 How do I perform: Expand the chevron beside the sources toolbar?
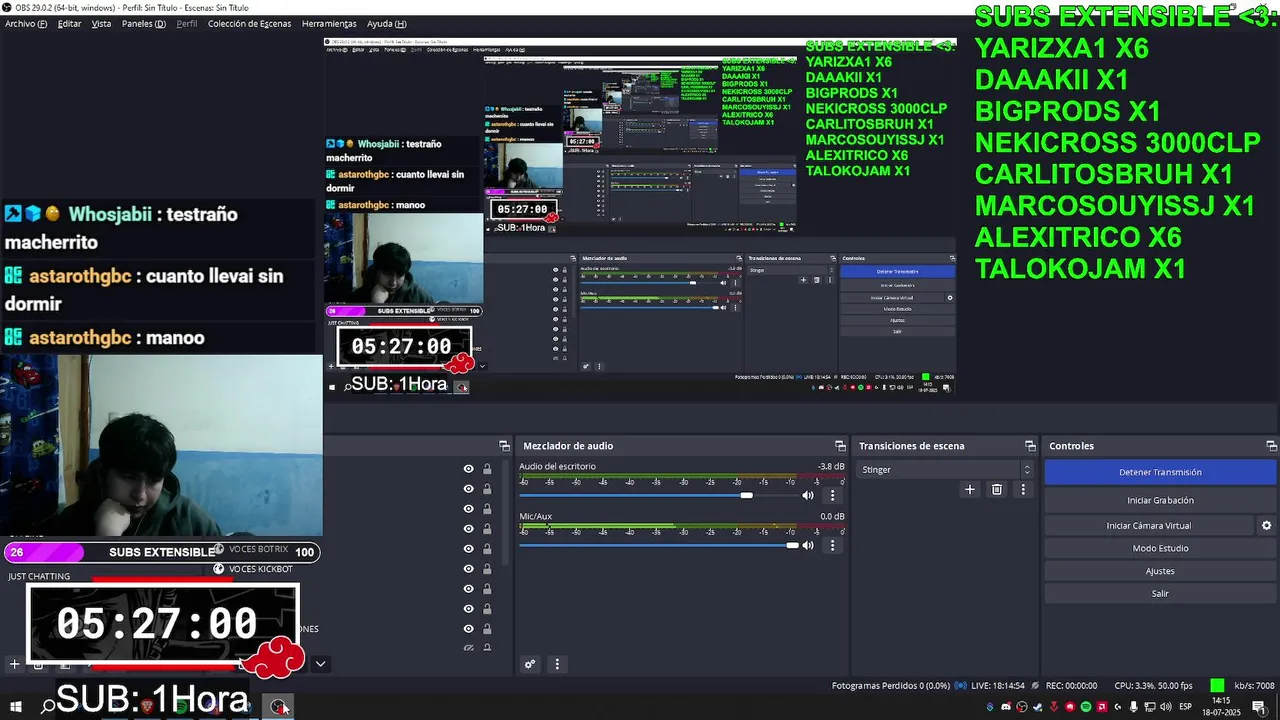point(320,663)
